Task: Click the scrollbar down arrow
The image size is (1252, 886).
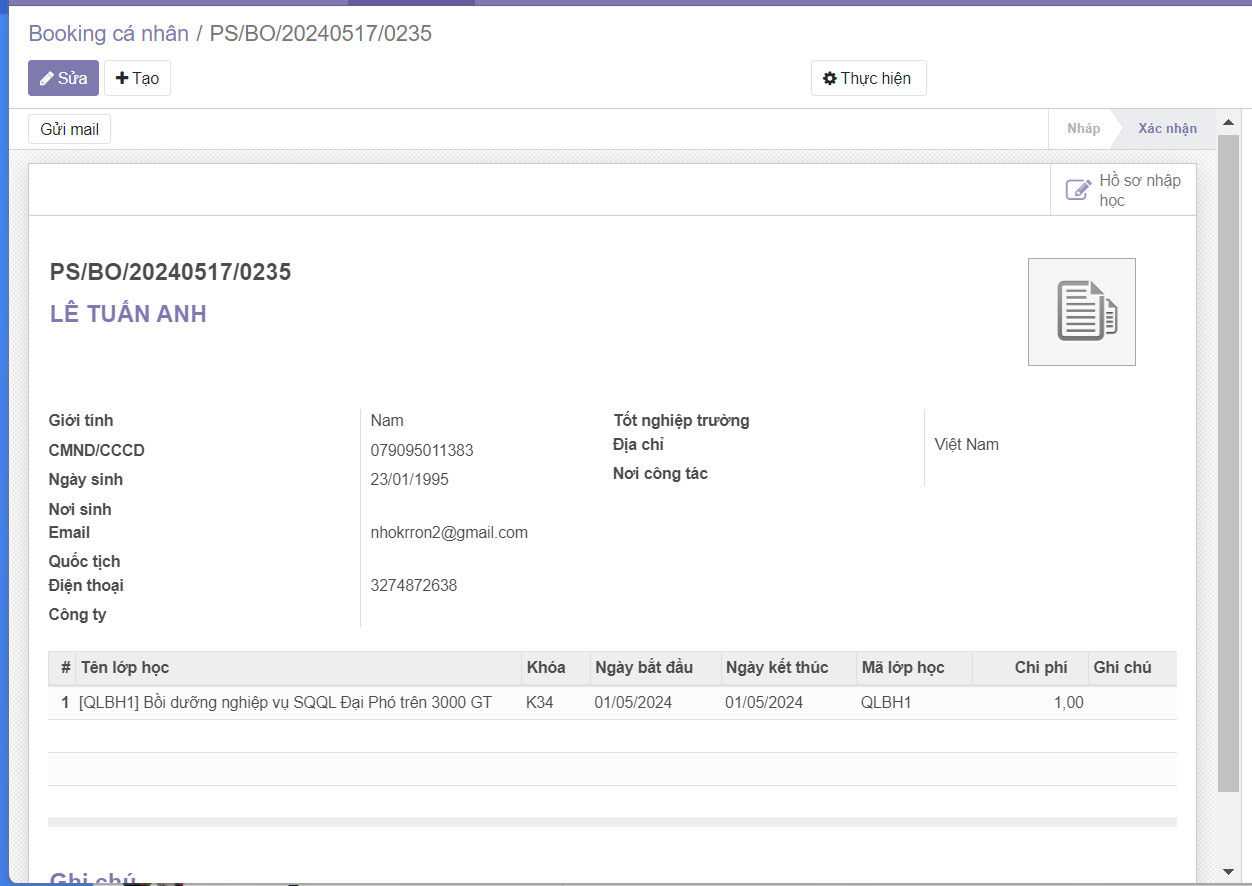Action: (1228, 872)
